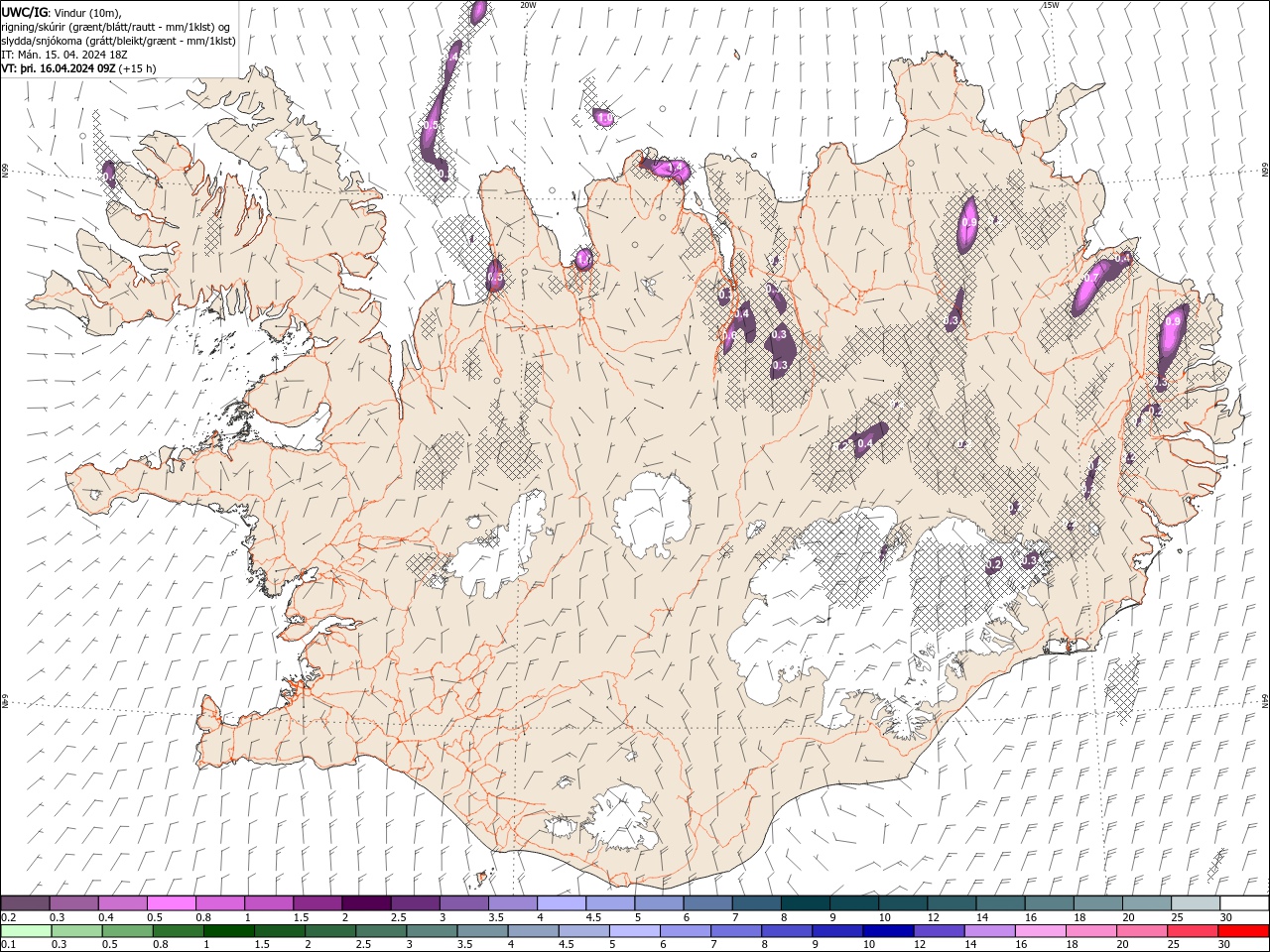The image size is (1270, 952).
Task: Click the dark teal snow swatch between 8 and 9
Action: [805, 903]
